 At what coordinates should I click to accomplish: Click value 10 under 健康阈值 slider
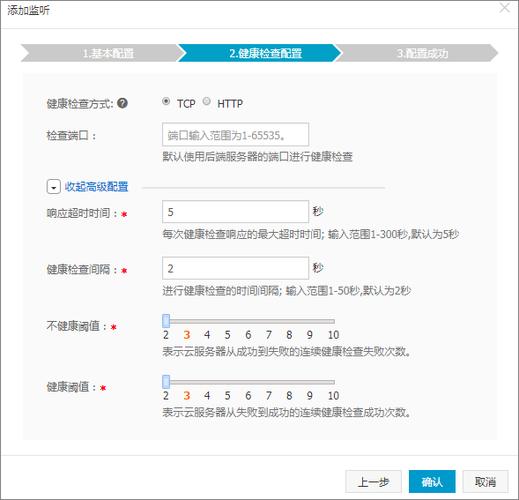[x=333, y=396]
